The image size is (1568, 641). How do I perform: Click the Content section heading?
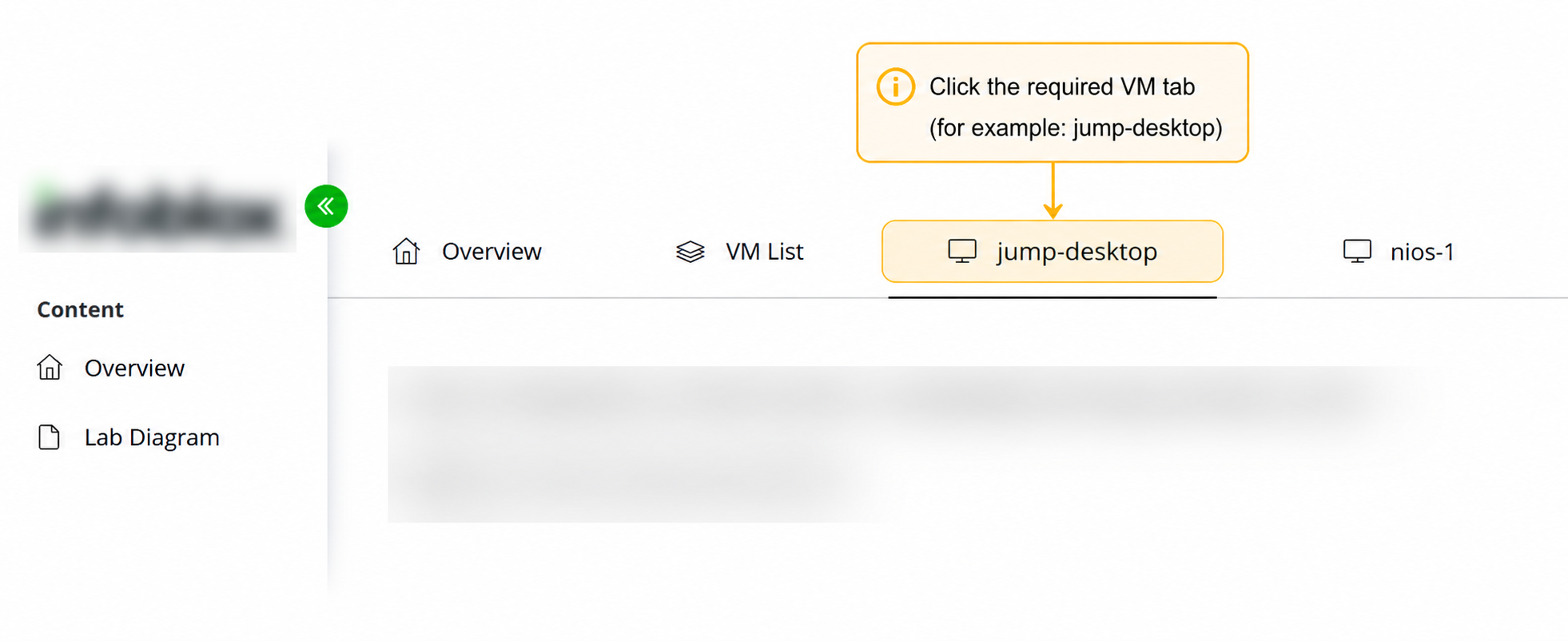[x=80, y=309]
